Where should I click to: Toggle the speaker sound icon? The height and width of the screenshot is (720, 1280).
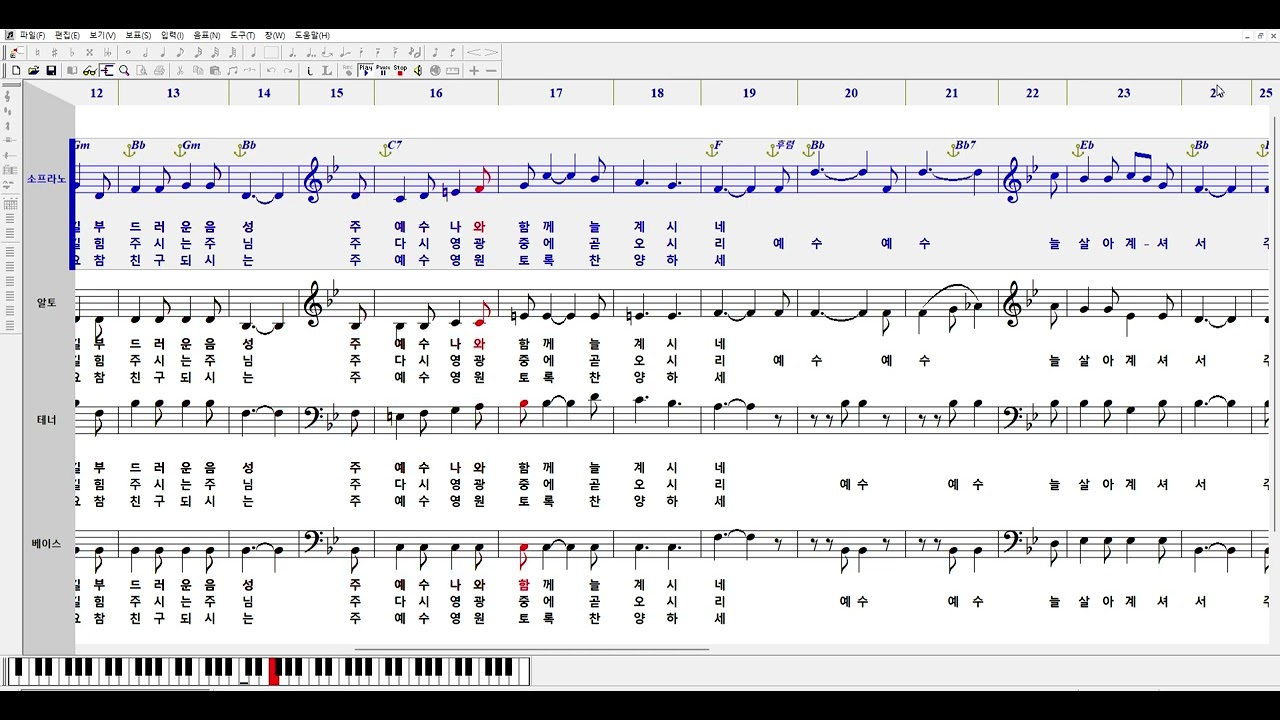point(418,71)
